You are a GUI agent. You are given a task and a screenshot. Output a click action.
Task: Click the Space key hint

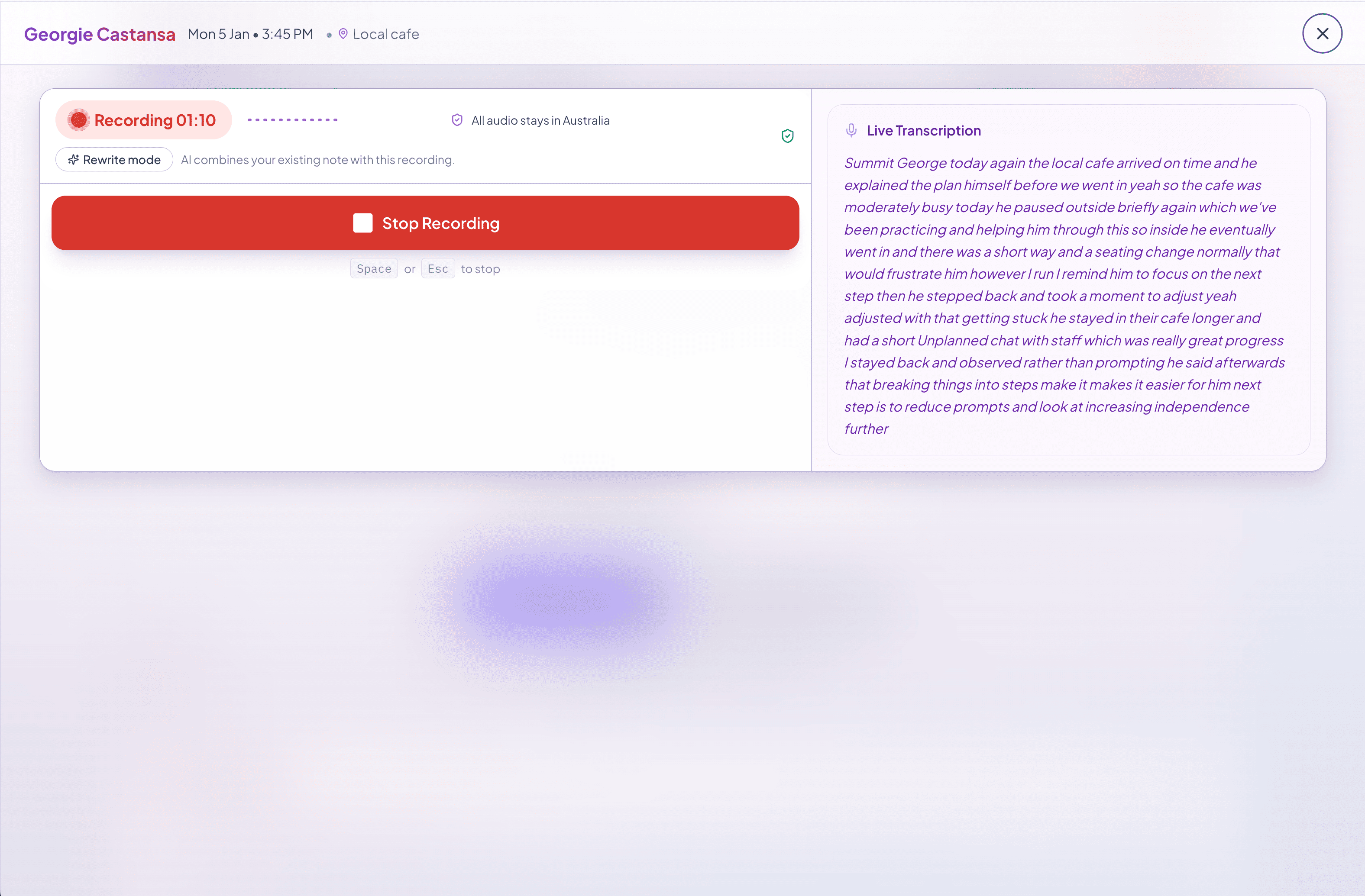373,269
